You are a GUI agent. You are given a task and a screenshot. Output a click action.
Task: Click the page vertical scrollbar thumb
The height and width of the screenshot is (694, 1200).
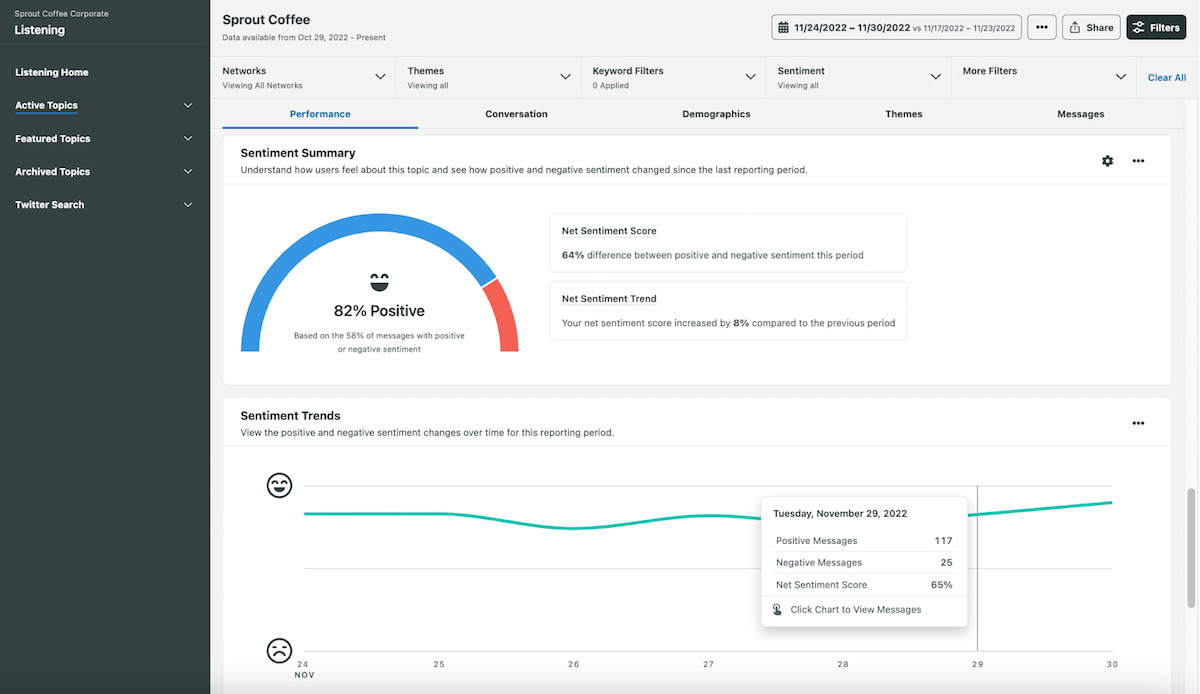(1190, 548)
